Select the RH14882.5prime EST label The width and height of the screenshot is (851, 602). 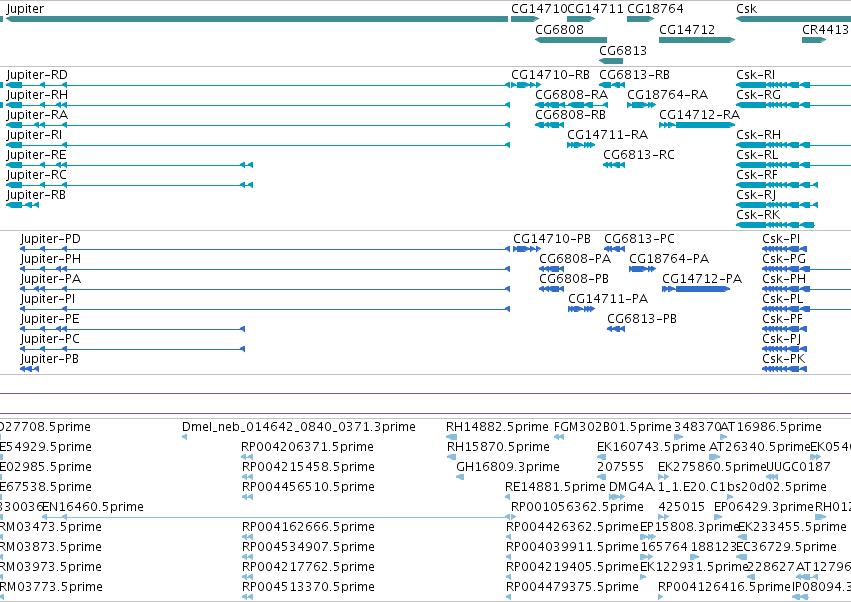click(497, 427)
